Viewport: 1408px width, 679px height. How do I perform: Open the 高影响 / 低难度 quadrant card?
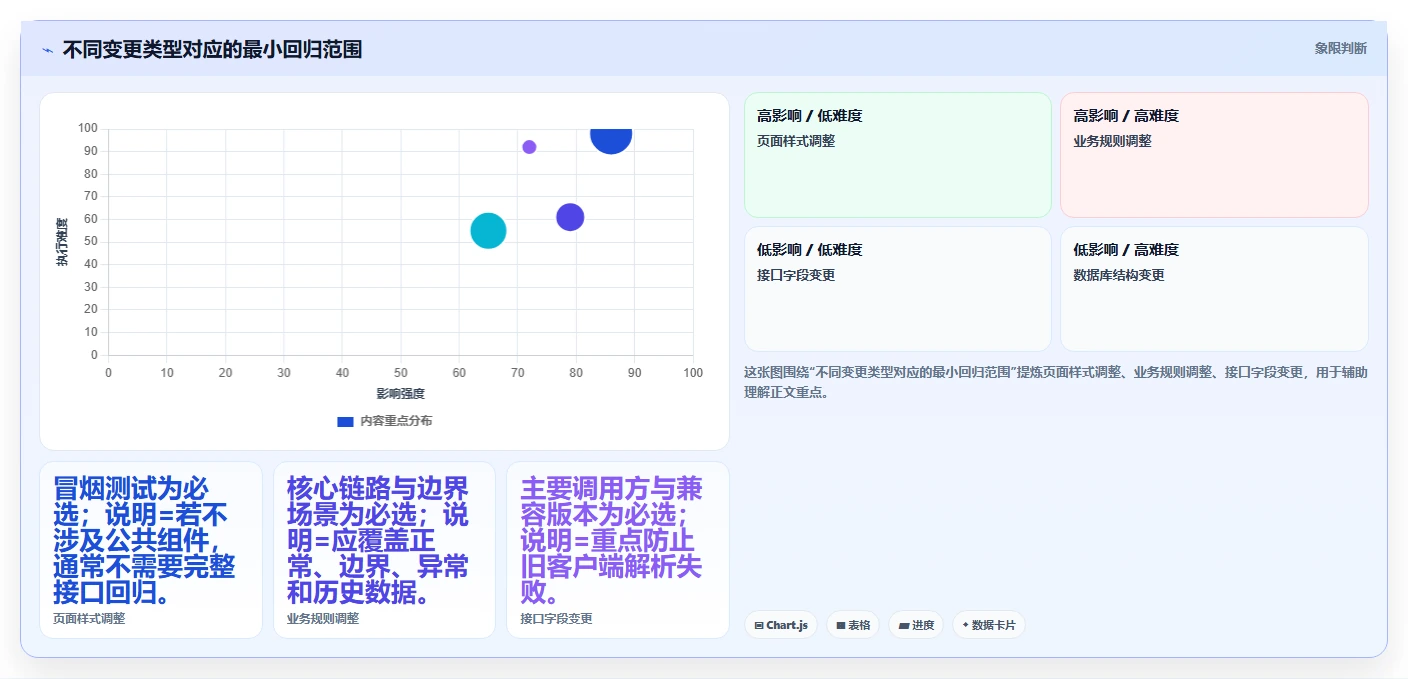pos(897,155)
